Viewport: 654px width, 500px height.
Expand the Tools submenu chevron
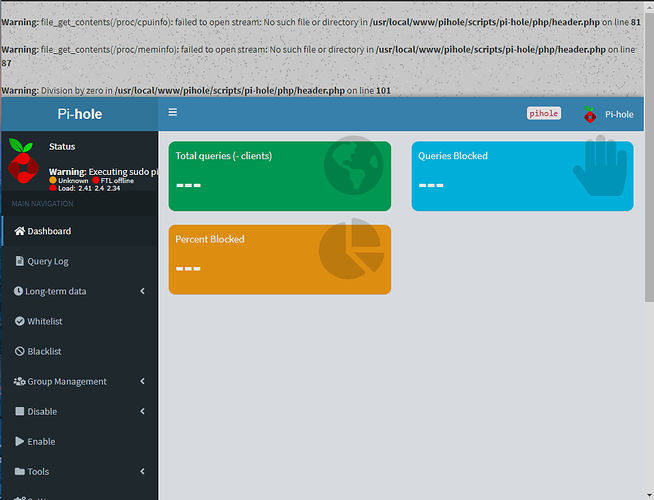[142, 471]
